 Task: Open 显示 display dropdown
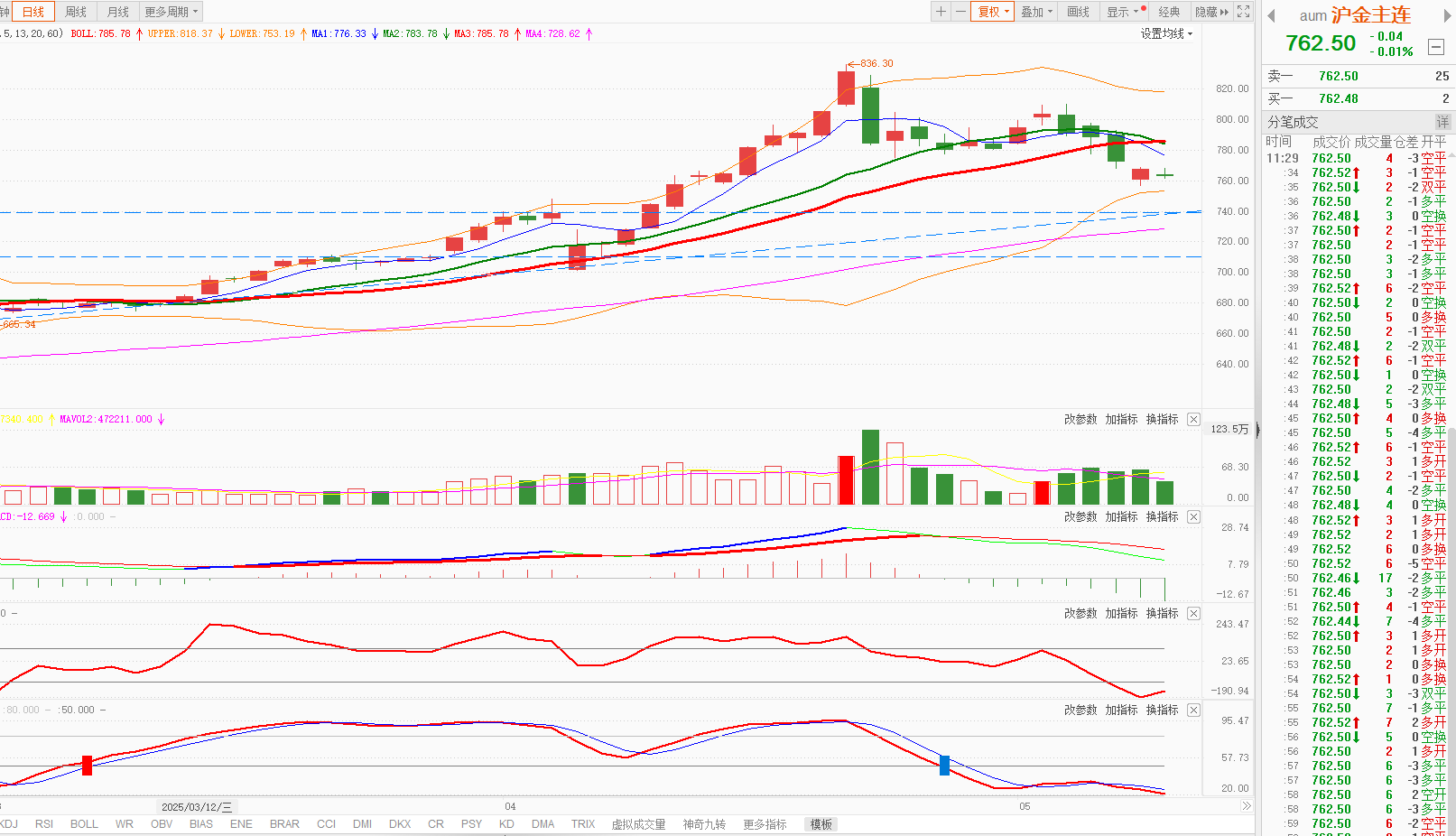[x=1125, y=12]
